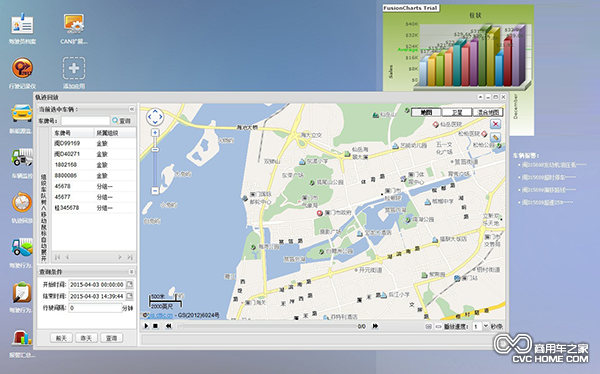Click the map zoom-in plus control
The image size is (600, 374).
pos(155,133)
